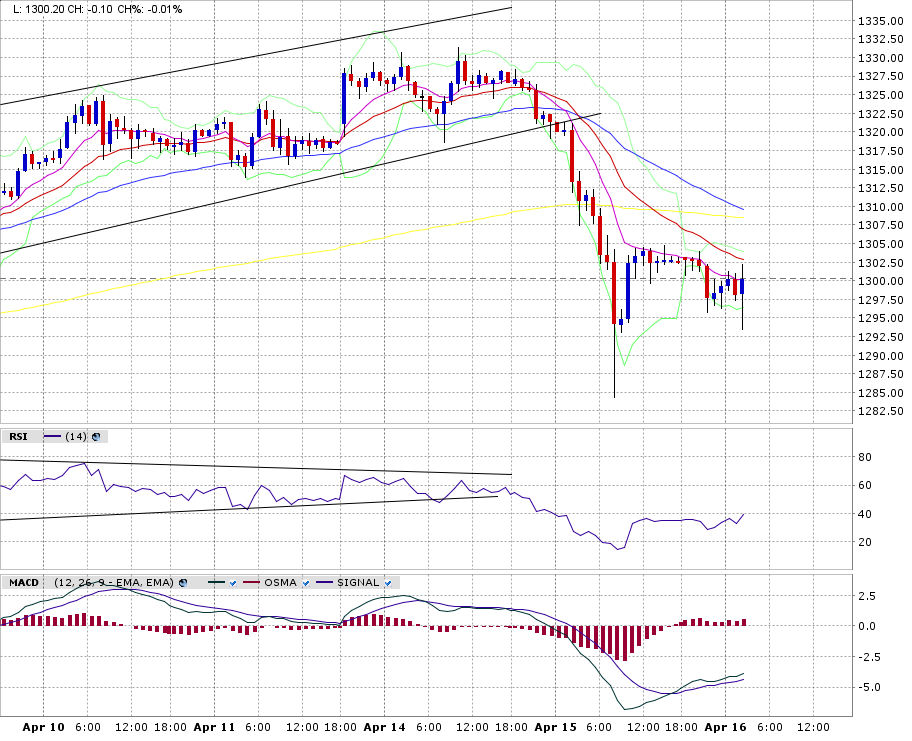
Task: Open the RSI (14) period parameter
Action: pos(76,436)
